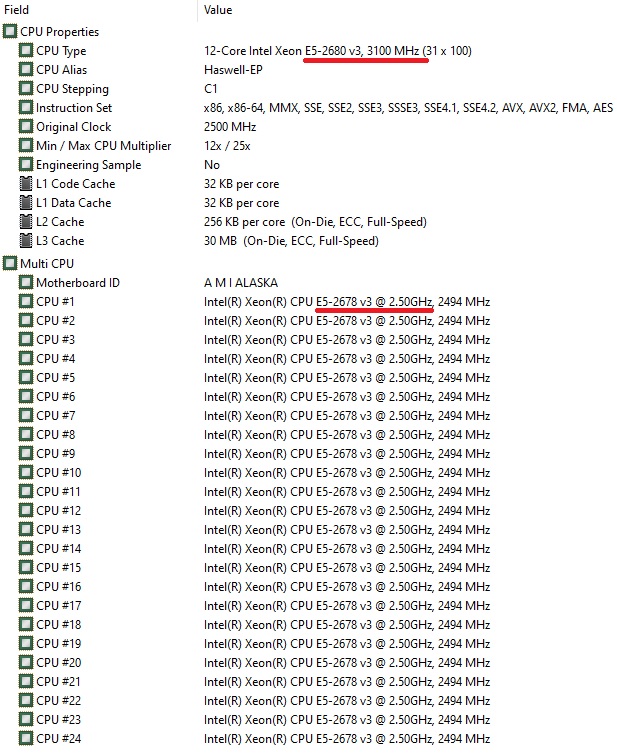Select the L3 Cache label

click(60, 241)
